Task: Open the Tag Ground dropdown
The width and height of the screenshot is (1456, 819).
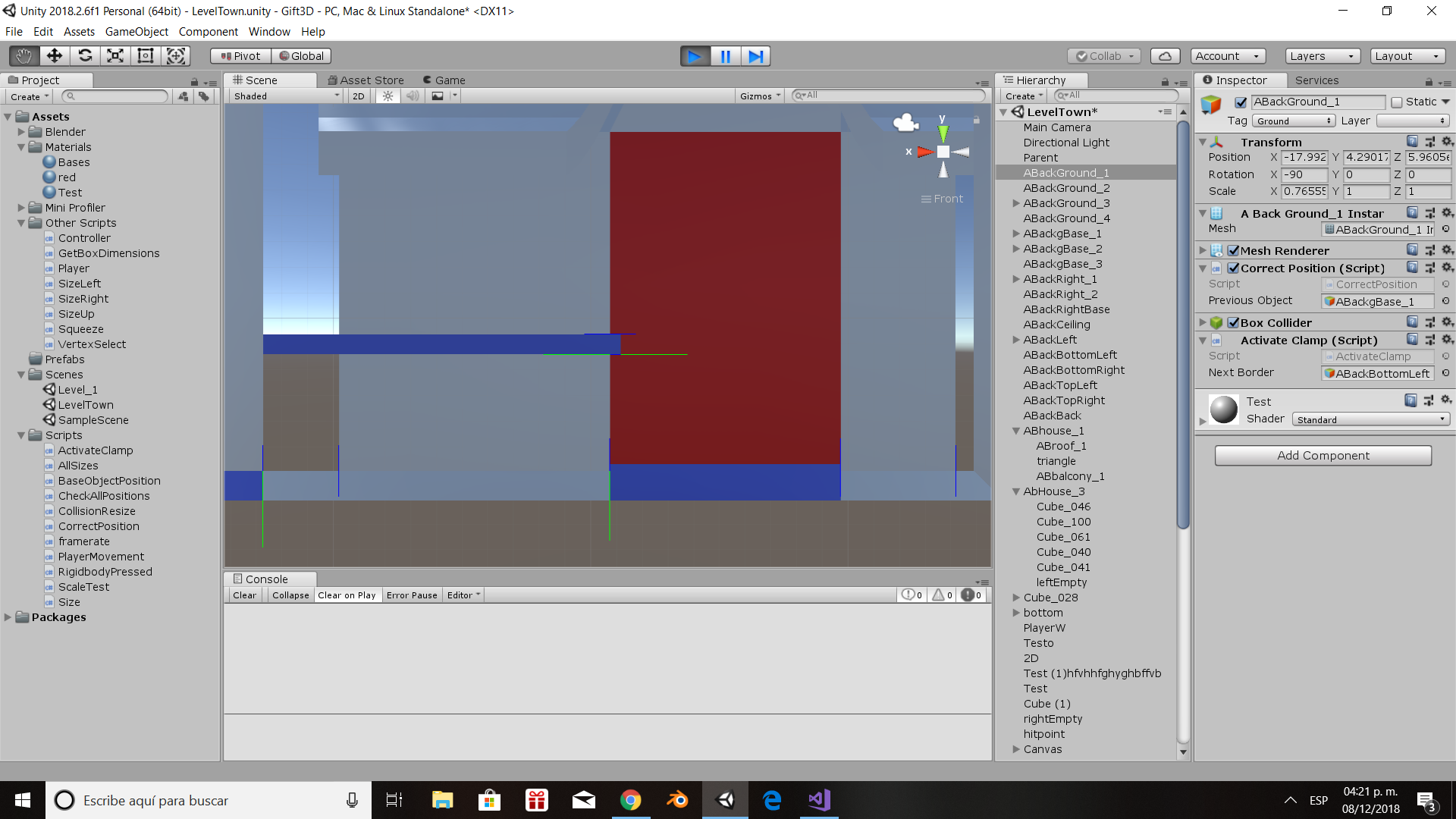Action: click(x=1293, y=121)
